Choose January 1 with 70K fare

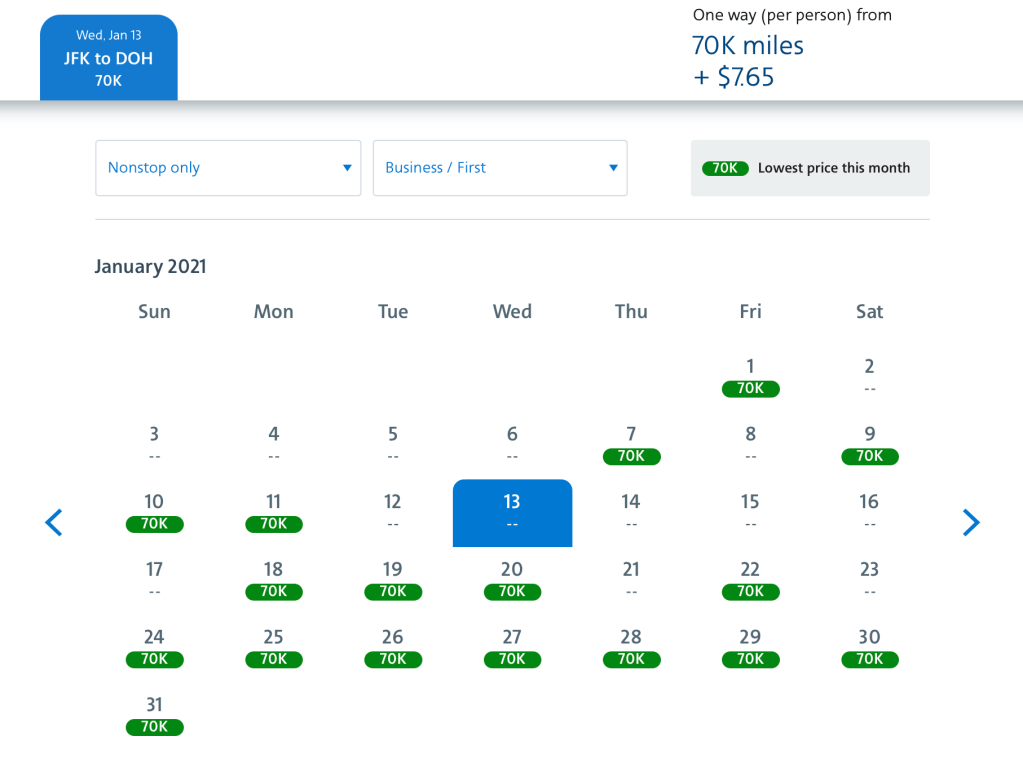(x=750, y=377)
